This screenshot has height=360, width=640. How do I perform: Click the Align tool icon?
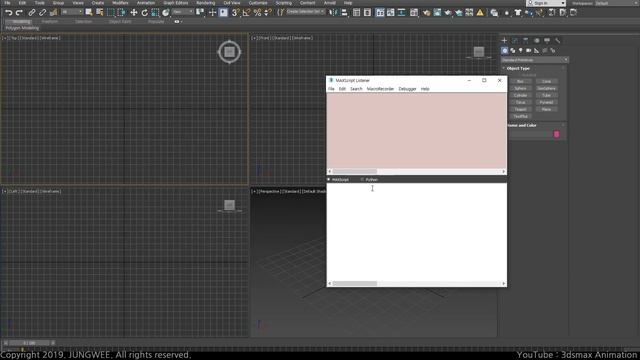344,13
